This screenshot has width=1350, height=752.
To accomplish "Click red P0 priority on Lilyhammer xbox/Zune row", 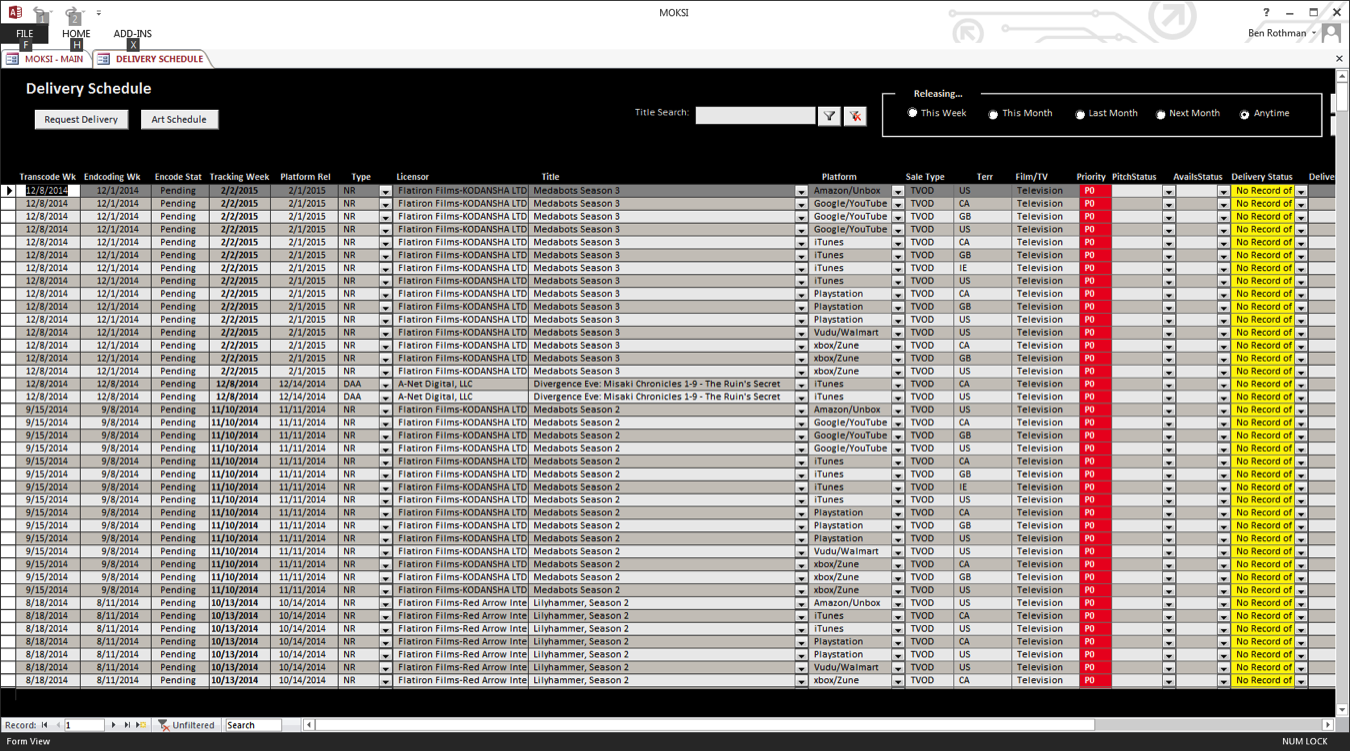I will click(1094, 680).
